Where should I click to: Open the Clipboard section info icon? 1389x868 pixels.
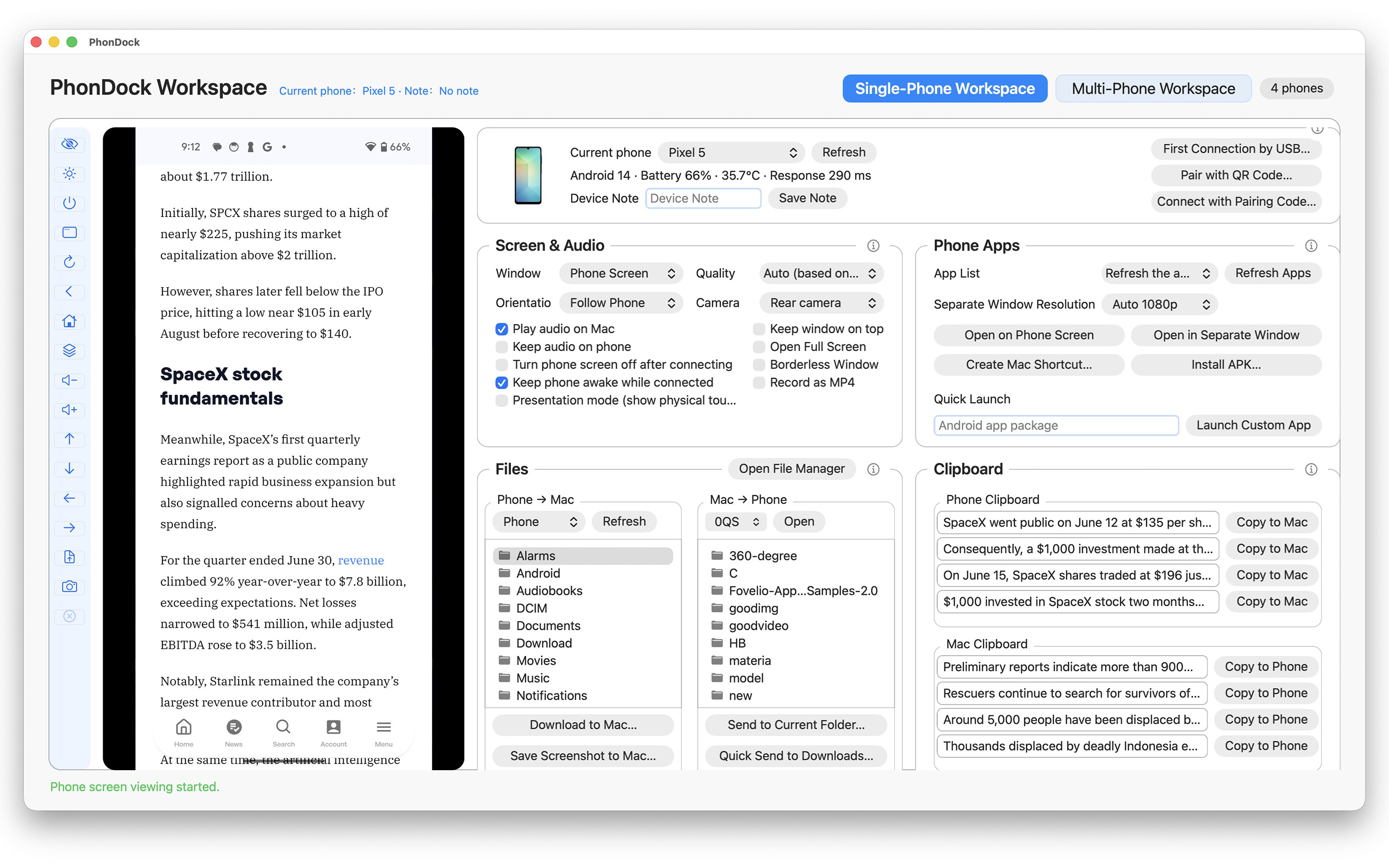(1311, 469)
